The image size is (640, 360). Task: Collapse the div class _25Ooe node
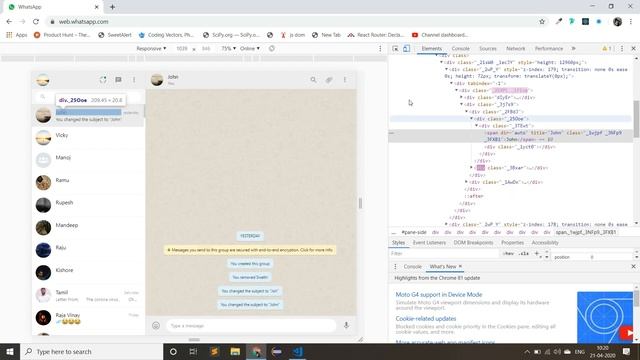[471, 119]
